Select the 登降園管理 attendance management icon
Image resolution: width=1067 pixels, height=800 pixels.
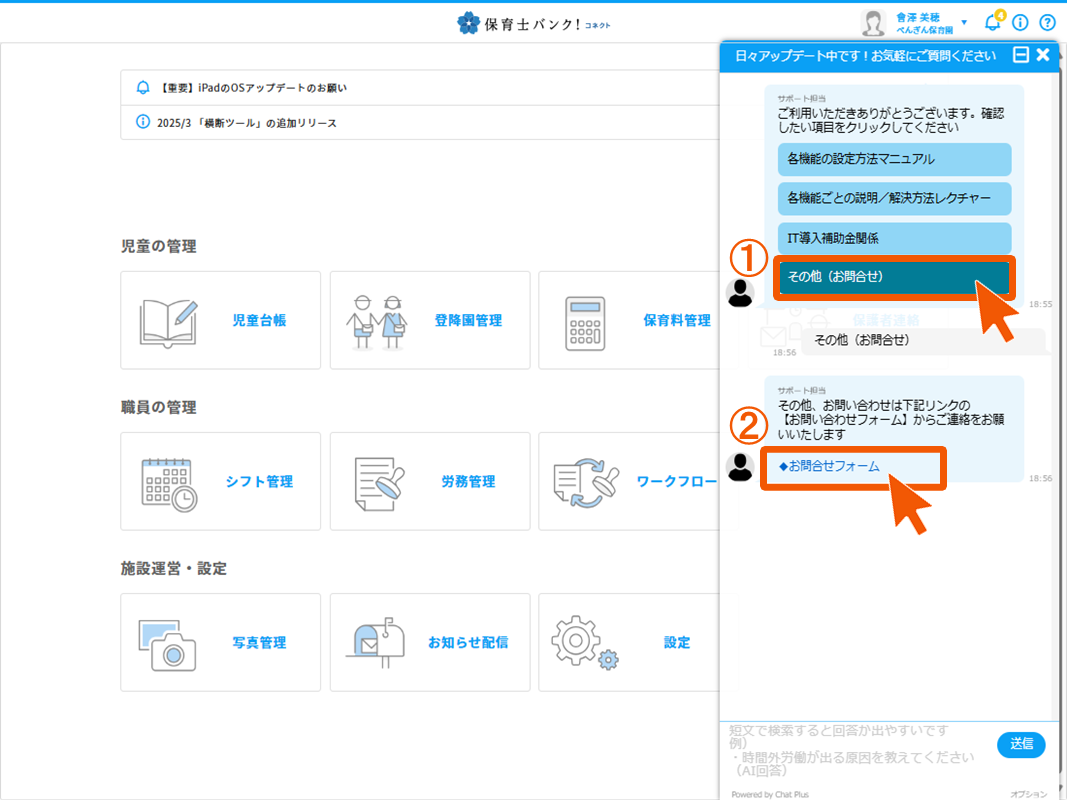click(430, 320)
